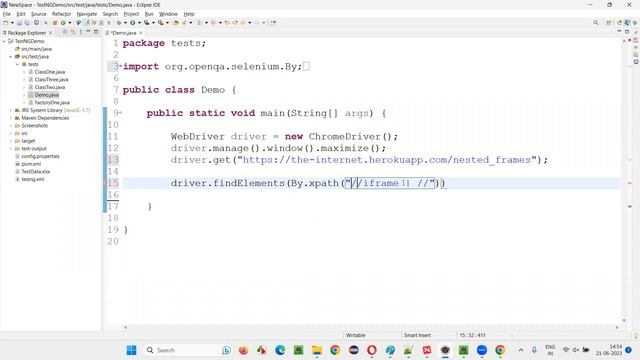Click the Coverage launch icon
640x360 pixels.
click(146, 23)
